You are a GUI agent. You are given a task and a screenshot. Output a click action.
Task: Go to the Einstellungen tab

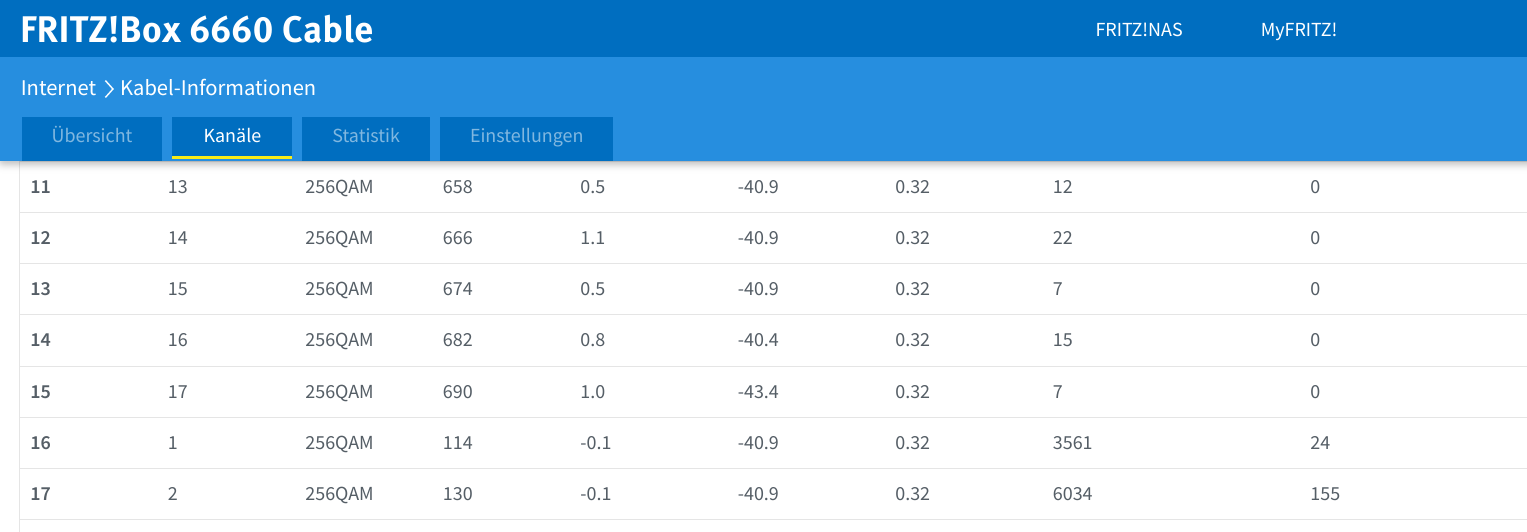click(x=526, y=138)
